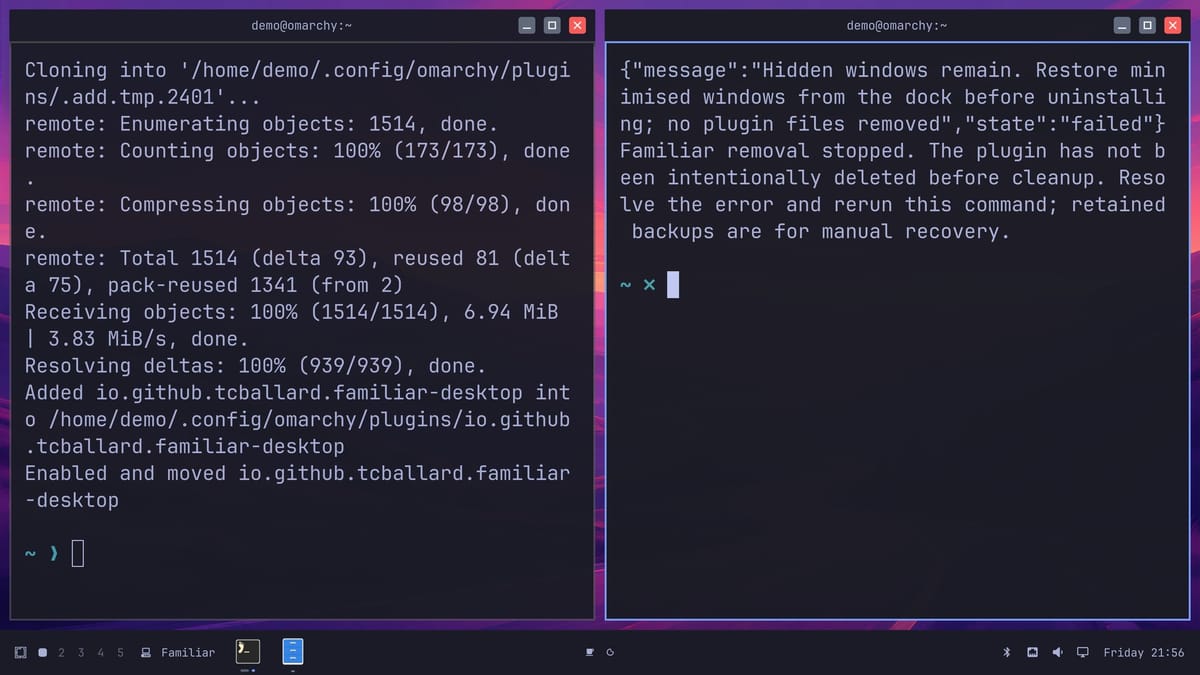Viewport: 1200px width, 675px height.
Task: Click the volume speaker tray icon
Action: pos(1057,652)
